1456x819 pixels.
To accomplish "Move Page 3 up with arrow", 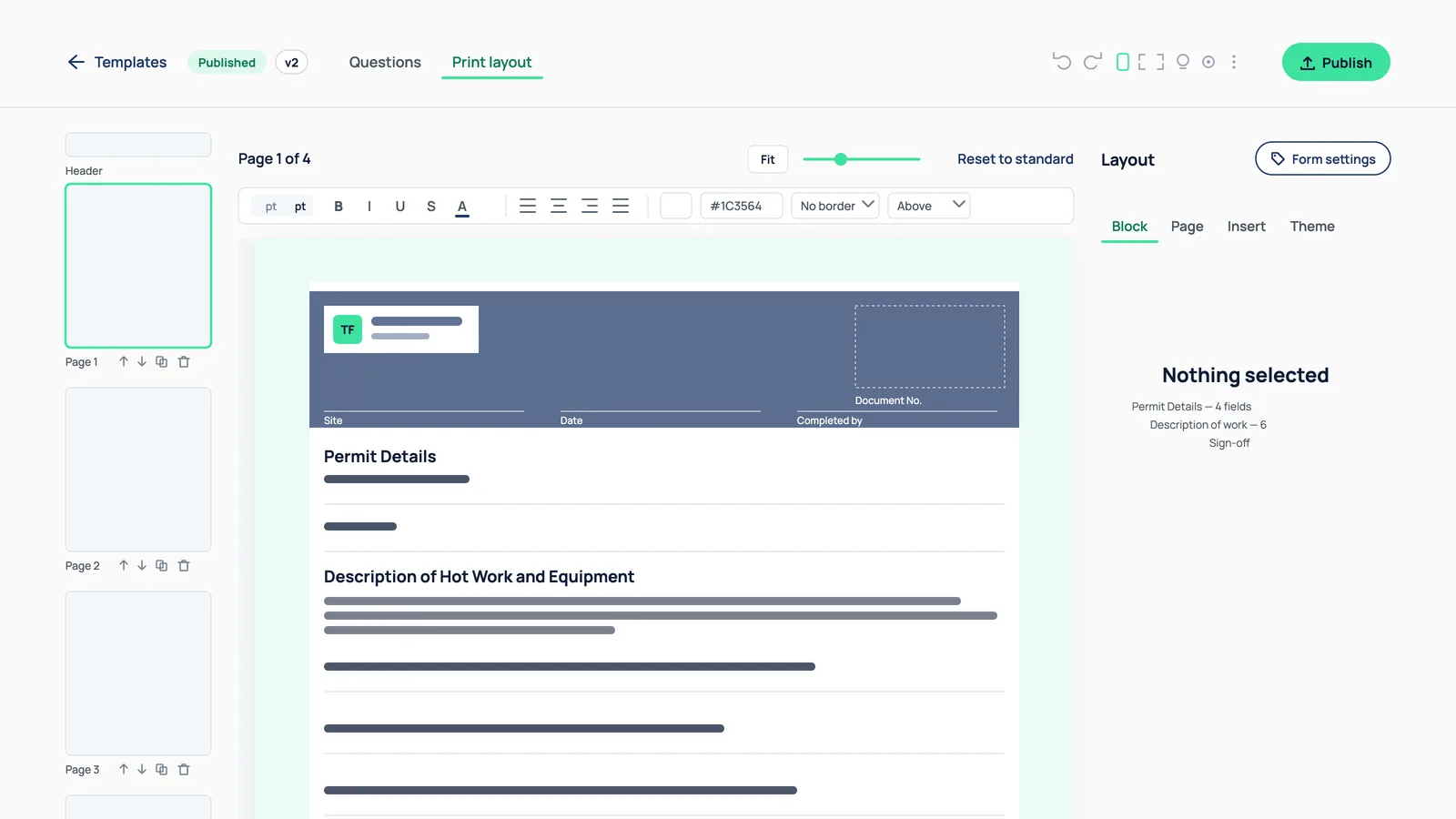I will click(124, 770).
